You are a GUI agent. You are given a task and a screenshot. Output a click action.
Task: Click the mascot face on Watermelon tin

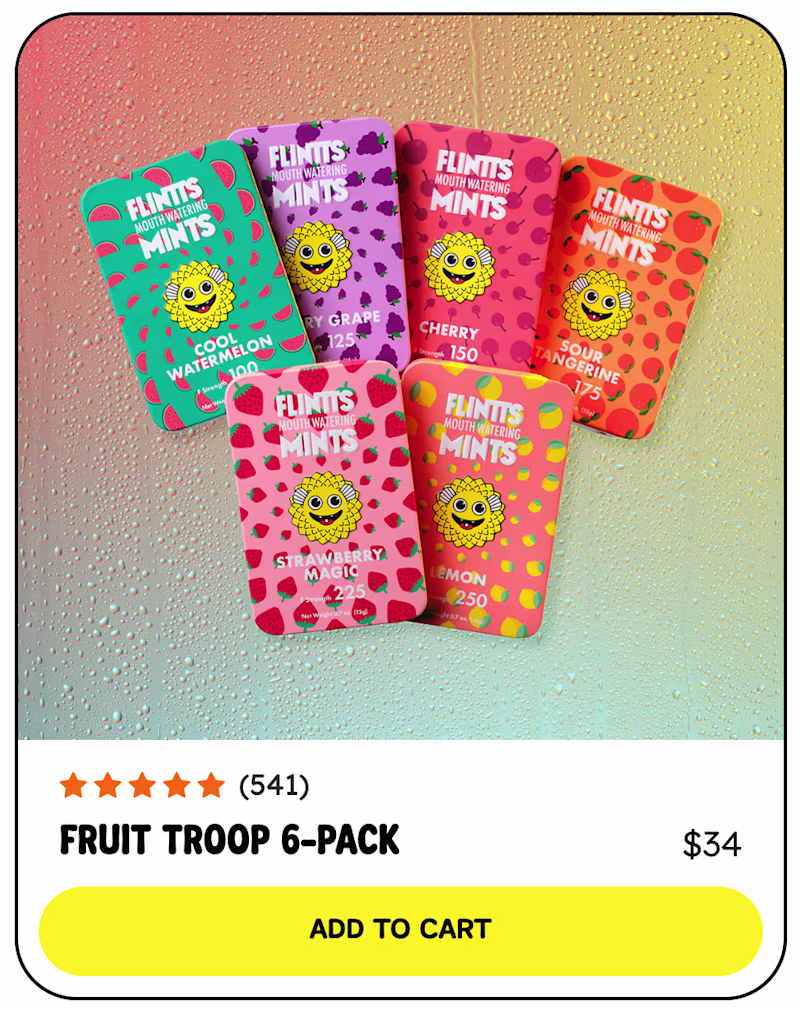click(198, 297)
